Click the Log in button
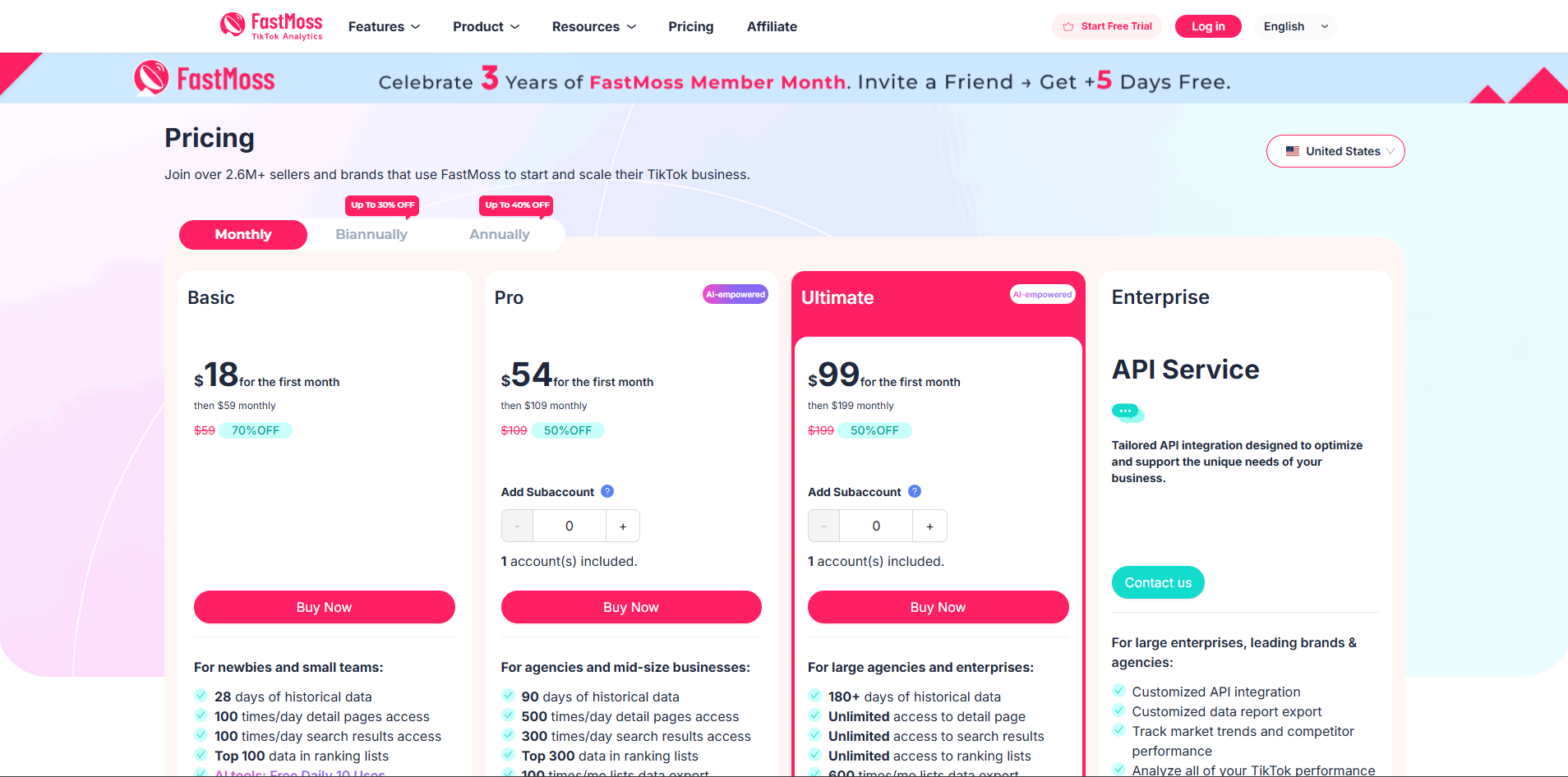 [x=1208, y=26]
